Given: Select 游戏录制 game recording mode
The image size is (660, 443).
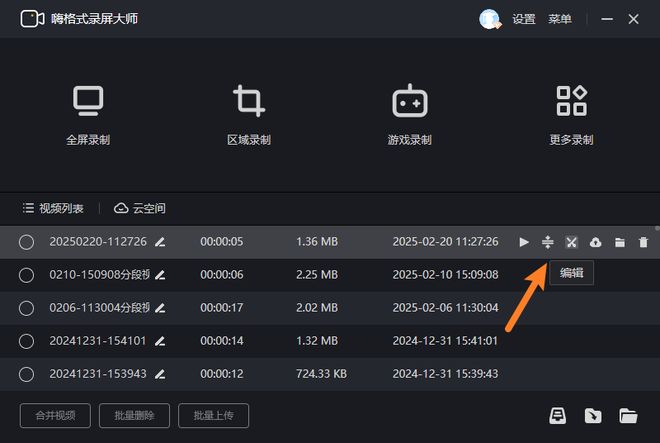Looking at the screenshot, I should 409,114.
